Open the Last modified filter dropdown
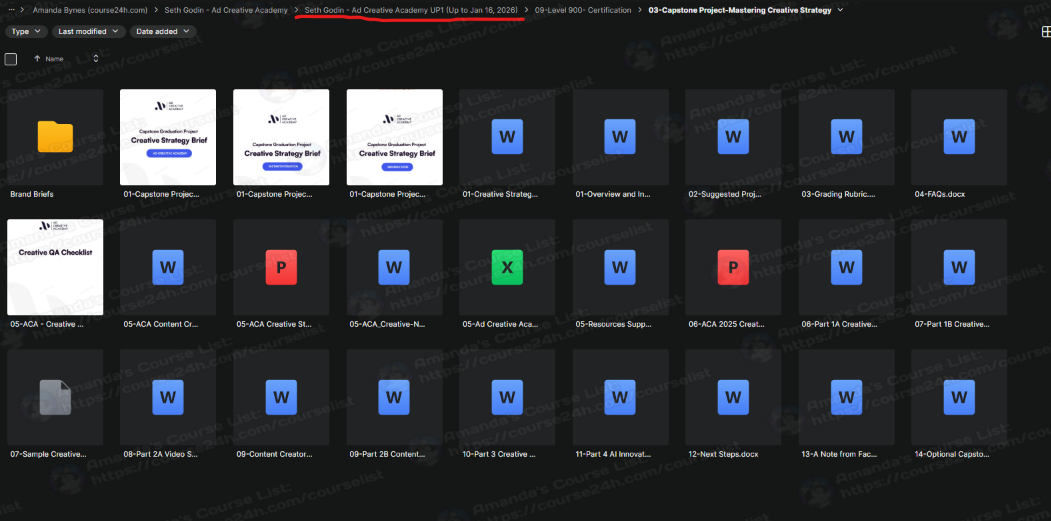Viewport: 1051px width, 521px height. [x=90, y=31]
